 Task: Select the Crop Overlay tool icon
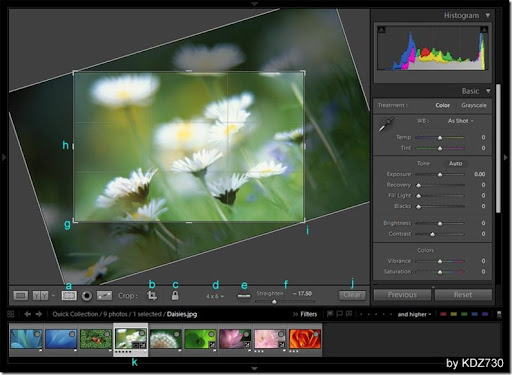tap(69, 296)
